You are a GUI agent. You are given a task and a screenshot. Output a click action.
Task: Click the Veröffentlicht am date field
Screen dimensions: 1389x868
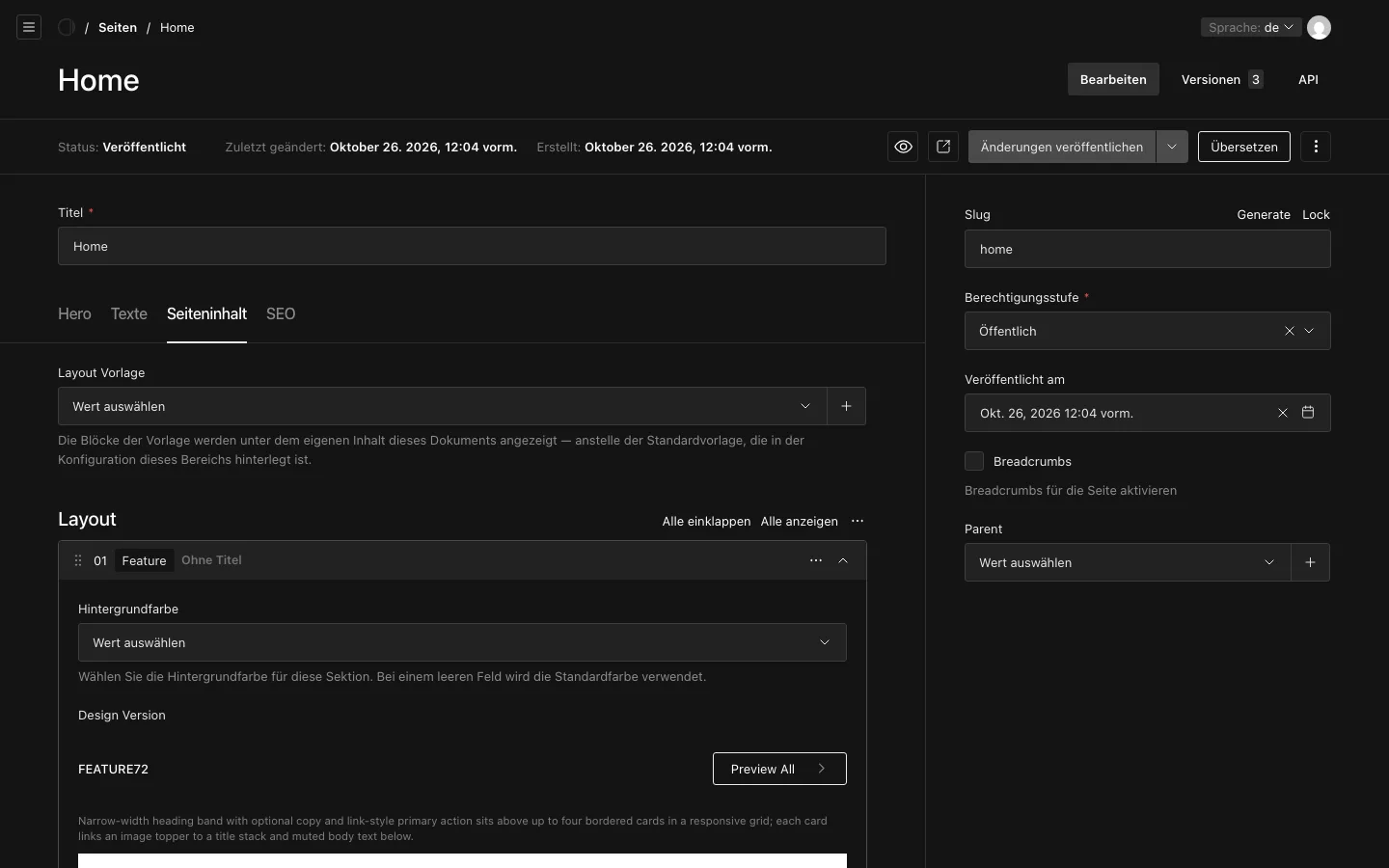click(x=1148, y=413)
